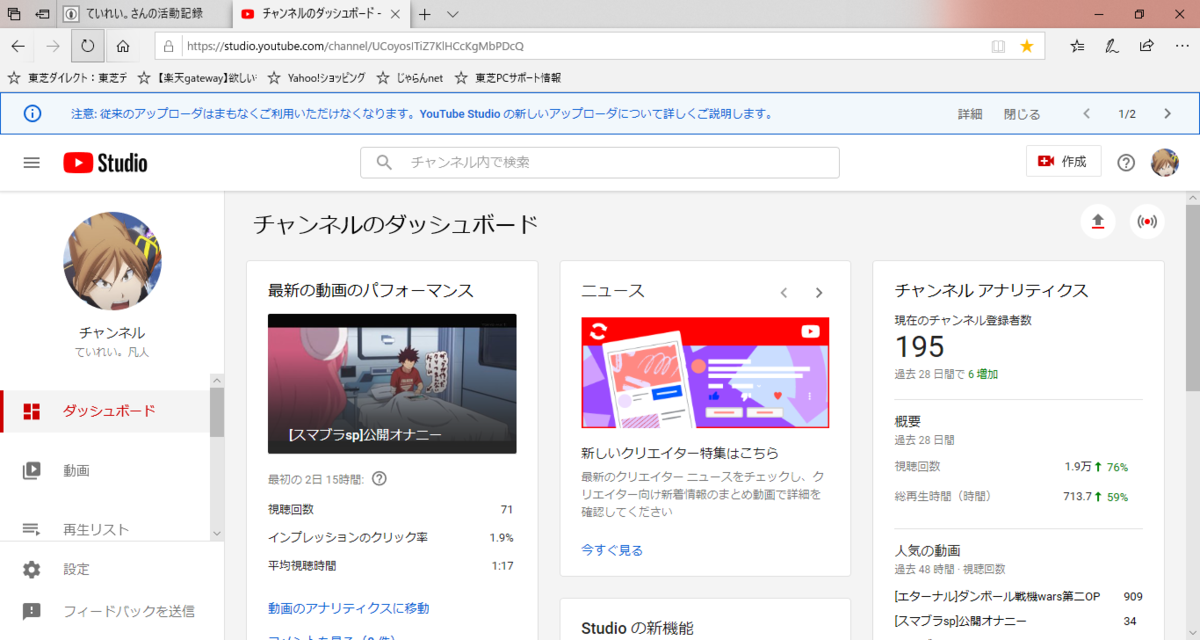The width and height of the screenshot is (1200, 640).
Task: Open the じゃらんnet bookmark
Action: point(409,78)
